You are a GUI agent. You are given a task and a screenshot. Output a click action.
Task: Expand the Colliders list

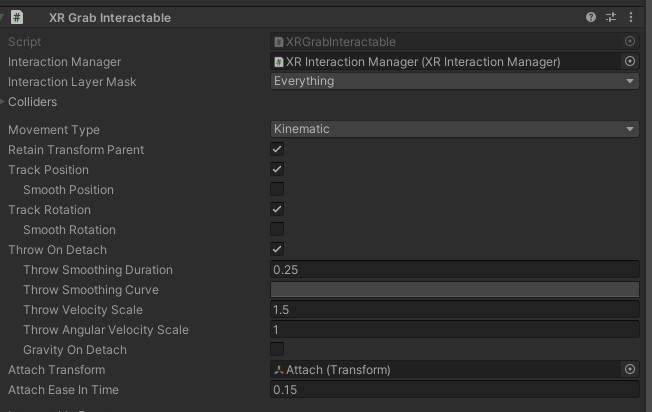pos(4,101)
